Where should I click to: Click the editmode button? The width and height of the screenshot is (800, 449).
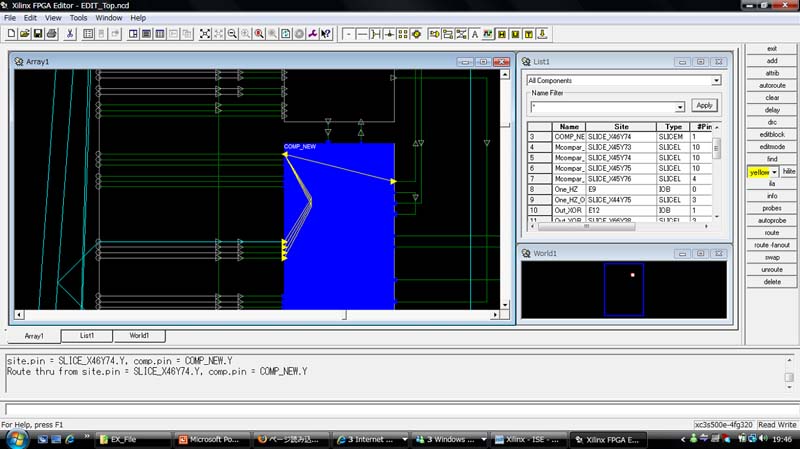tap(771, 147)
